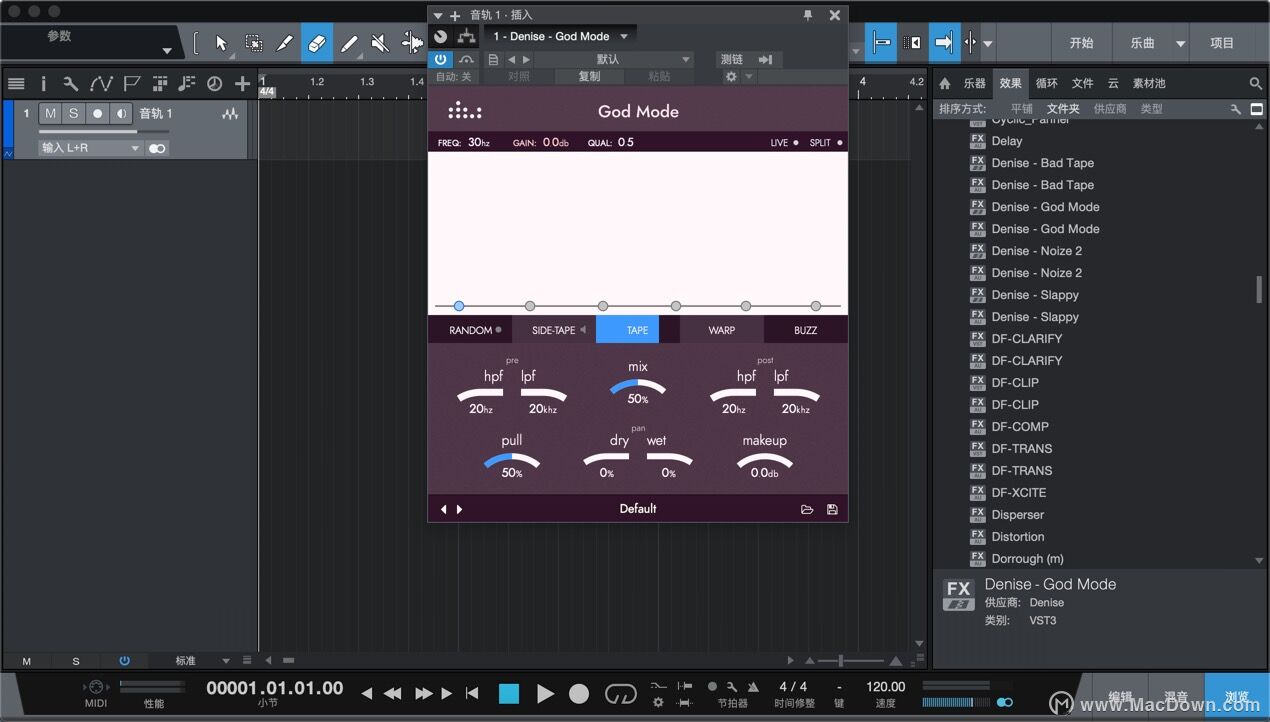The height and width of the screenshot is (722, 1270).
Task: Toggle the RANDOM option
Action: tap(475, 330)
